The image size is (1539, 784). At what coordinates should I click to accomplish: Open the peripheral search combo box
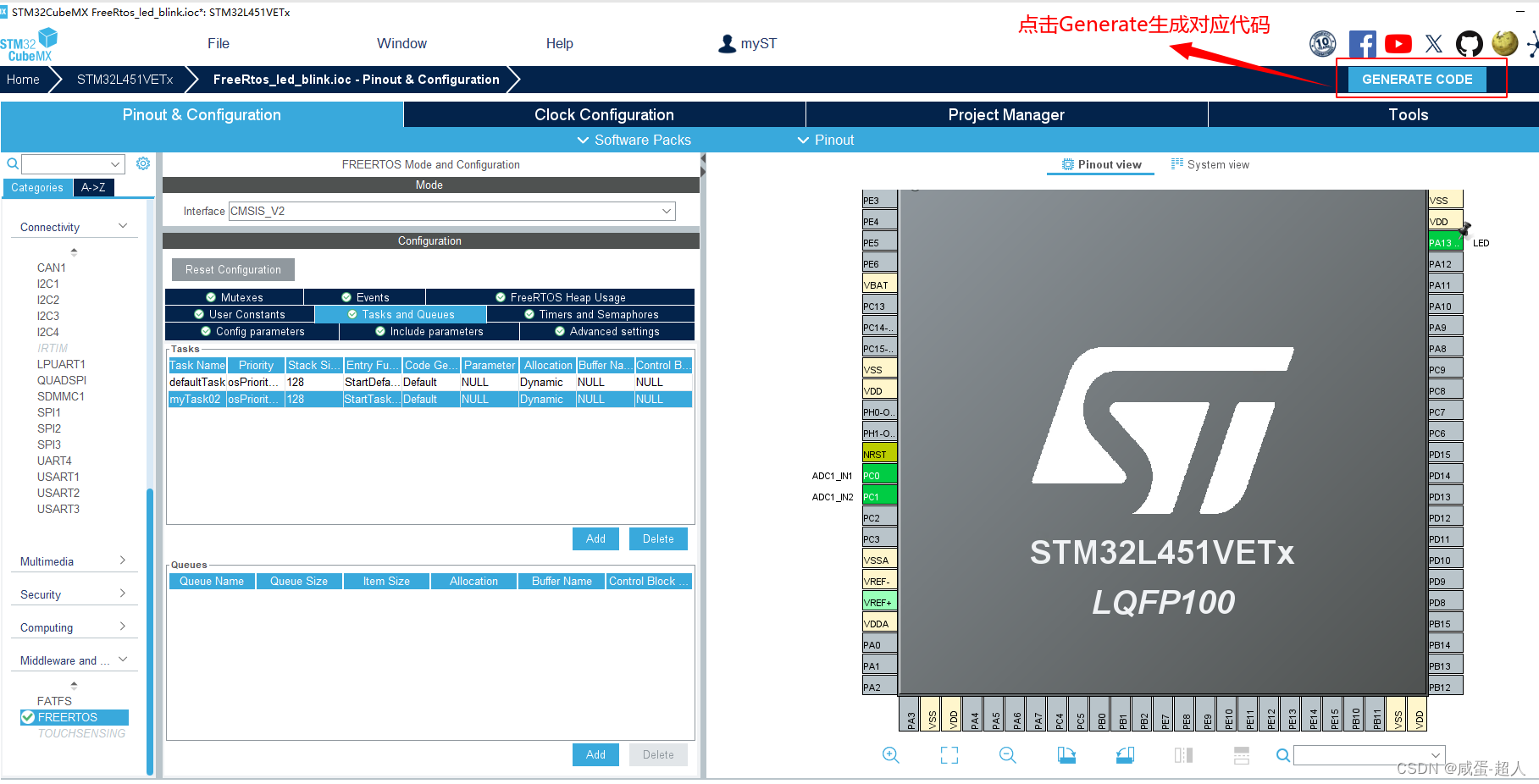tap(73, 163)
